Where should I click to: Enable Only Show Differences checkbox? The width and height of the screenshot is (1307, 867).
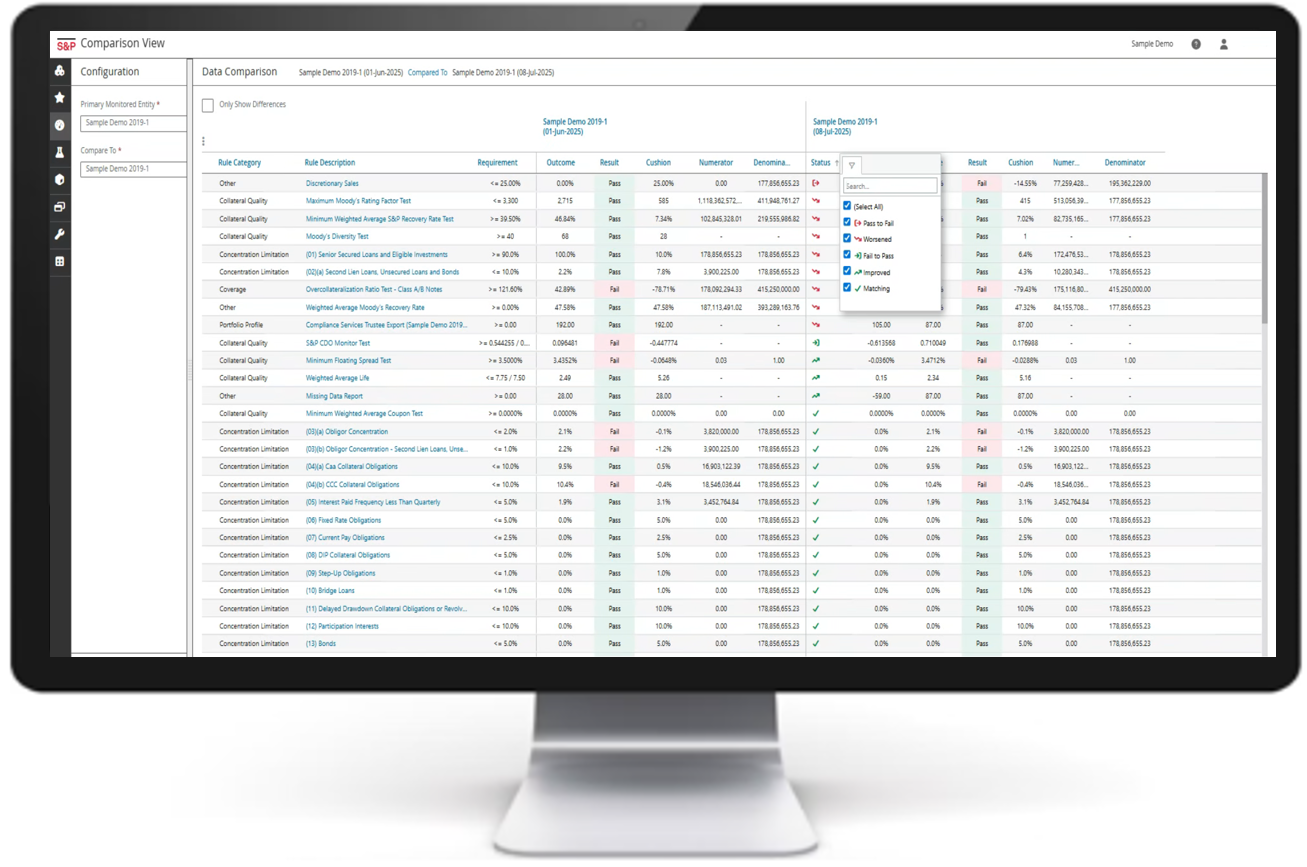(208, 105)
